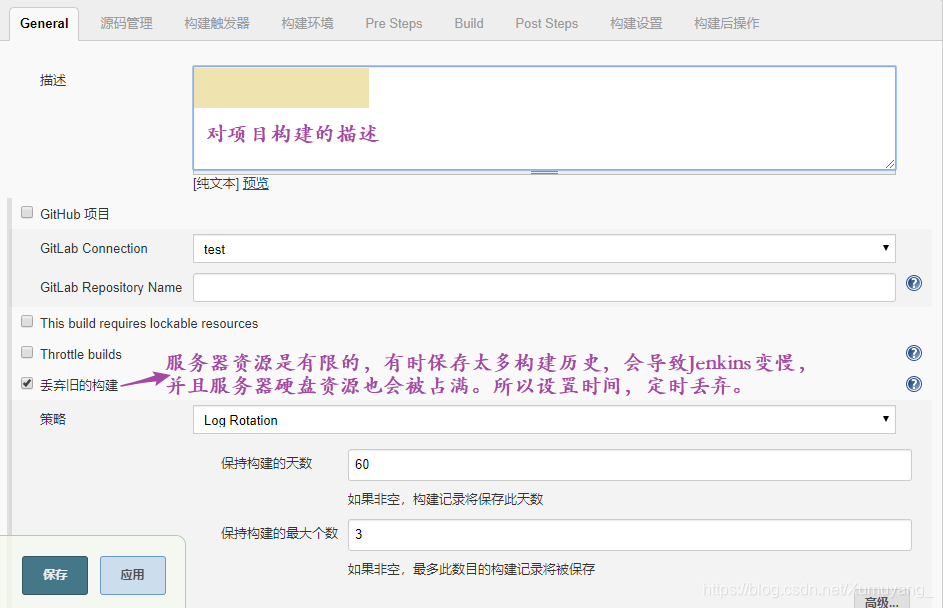The image size is (943, 608).
Task: Go to the Post Steps tab
Action: pyautogui.click(x=547, y=23)
